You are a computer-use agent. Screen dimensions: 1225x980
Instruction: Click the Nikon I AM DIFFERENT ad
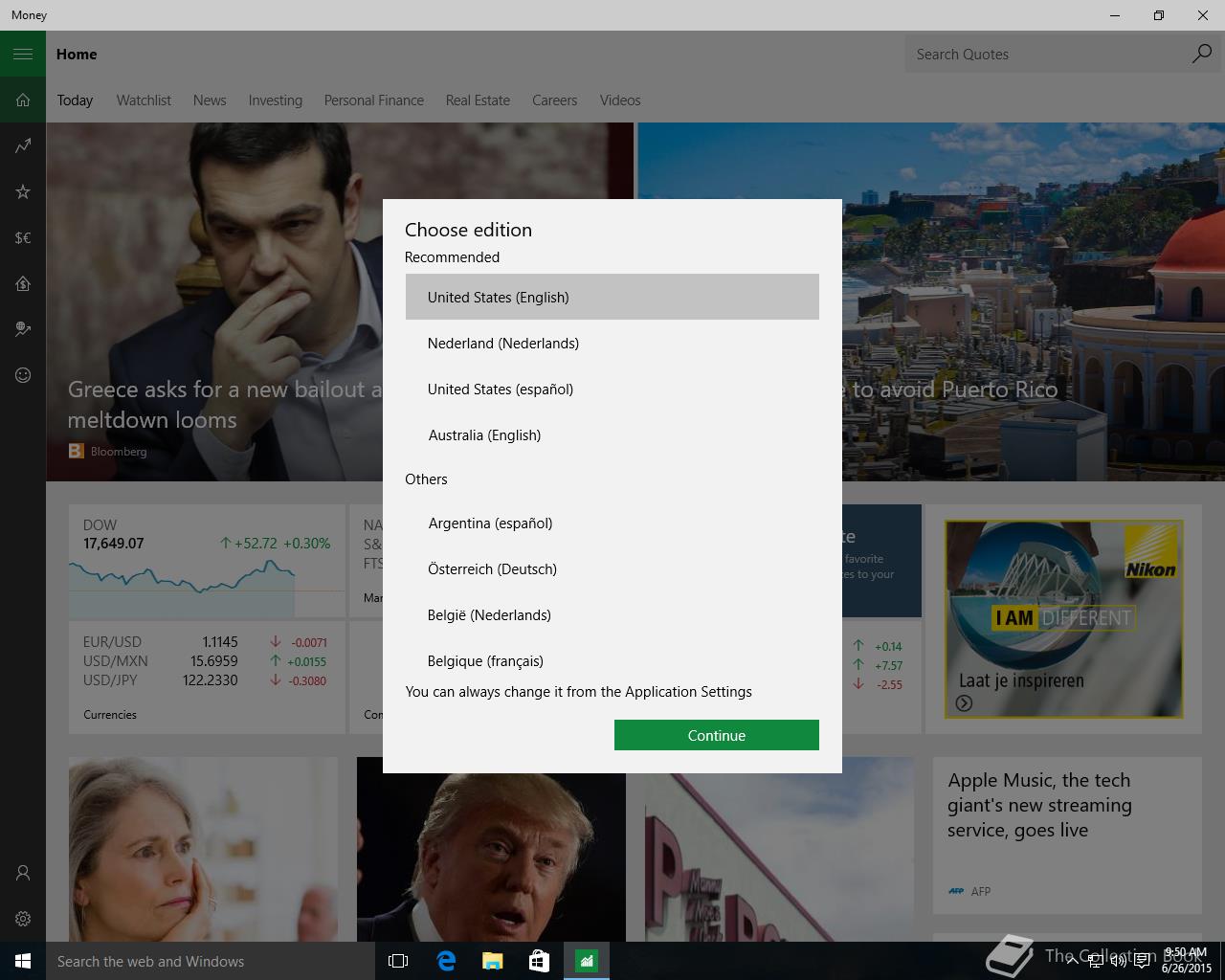(x=1063, y=618)
